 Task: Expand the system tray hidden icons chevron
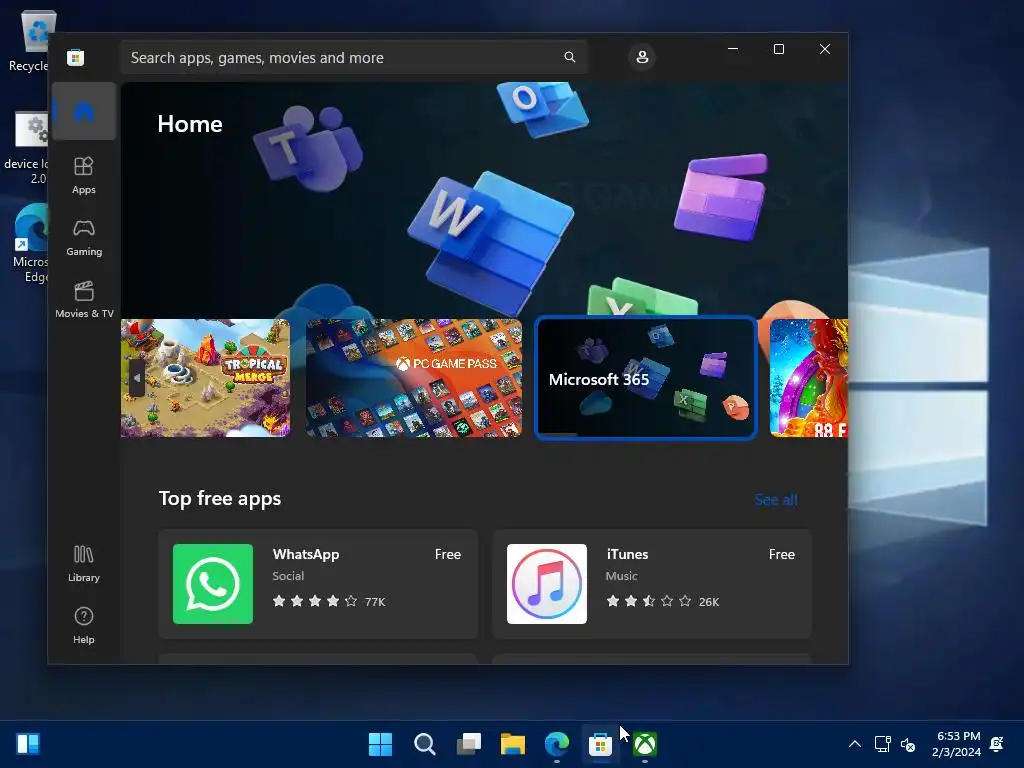click(854, 744)
